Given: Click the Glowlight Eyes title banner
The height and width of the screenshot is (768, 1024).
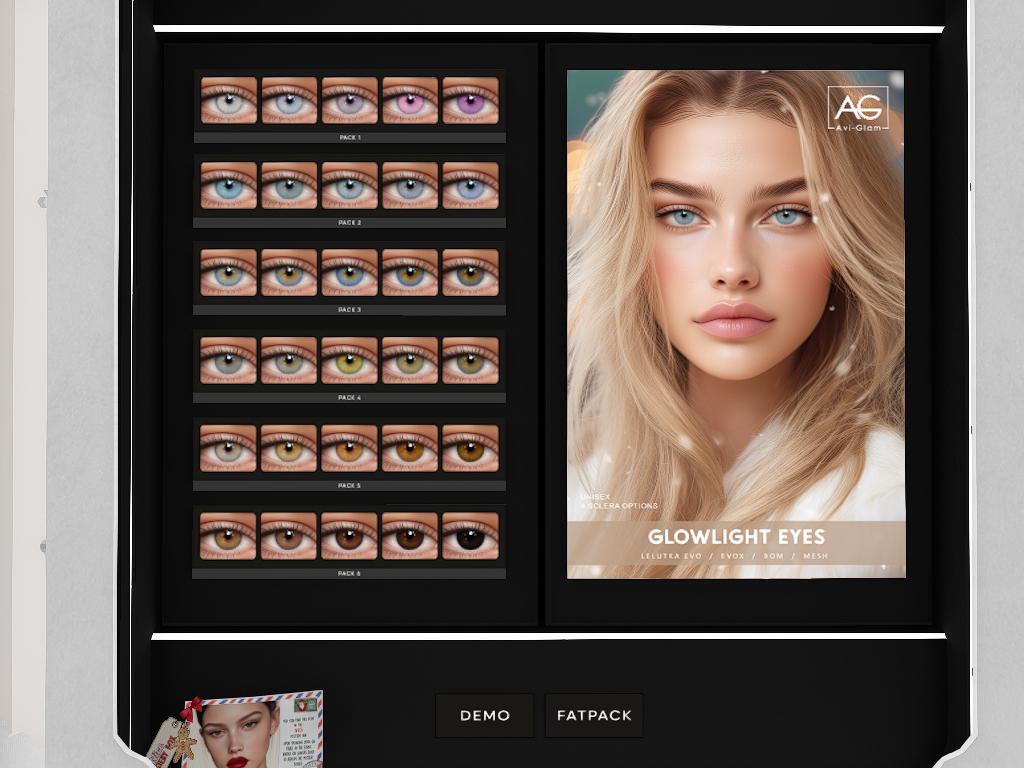Looking at the screenshot, I should (x=736, y=545).
